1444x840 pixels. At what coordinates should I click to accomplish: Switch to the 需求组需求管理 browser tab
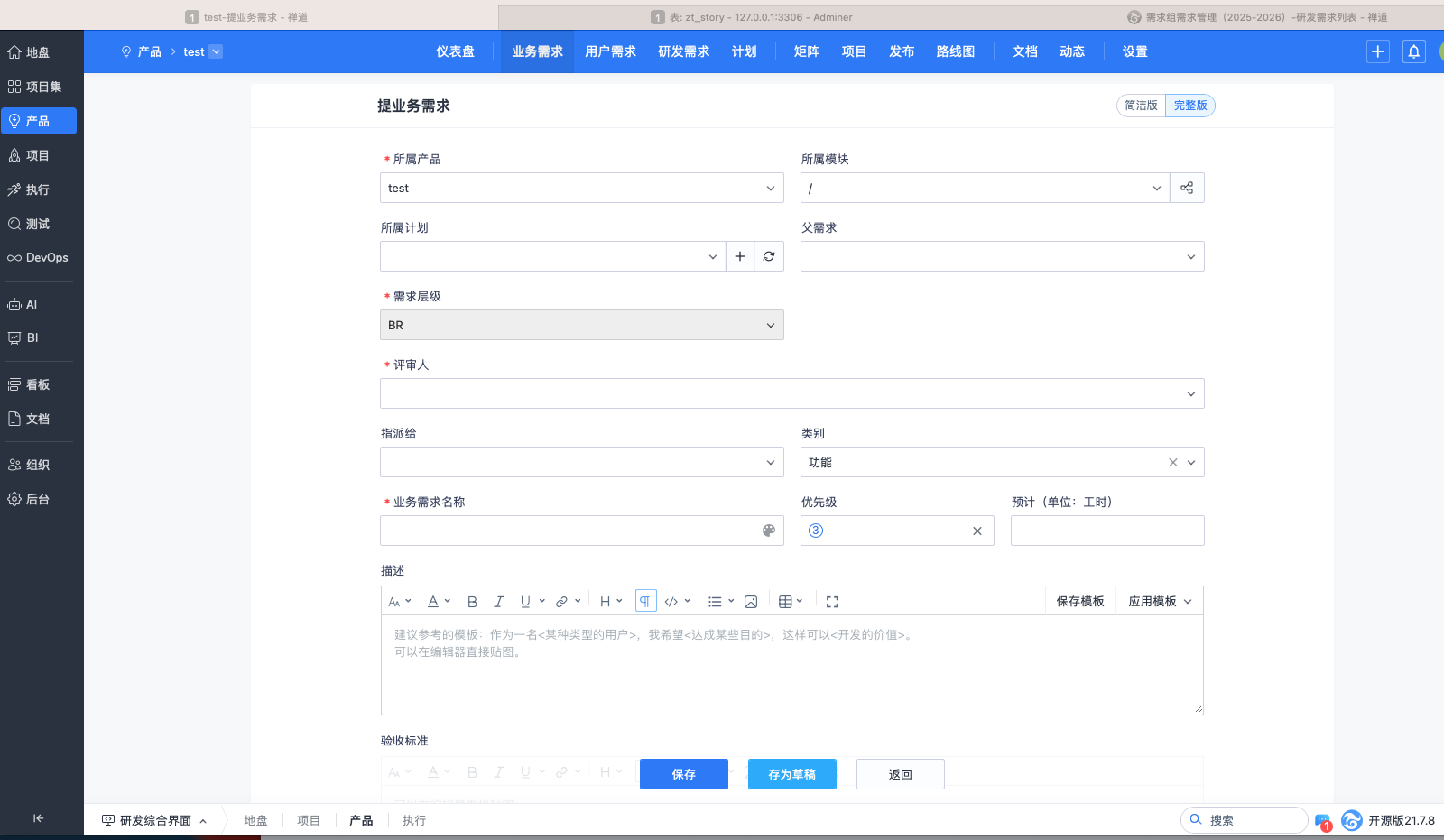1257,17
